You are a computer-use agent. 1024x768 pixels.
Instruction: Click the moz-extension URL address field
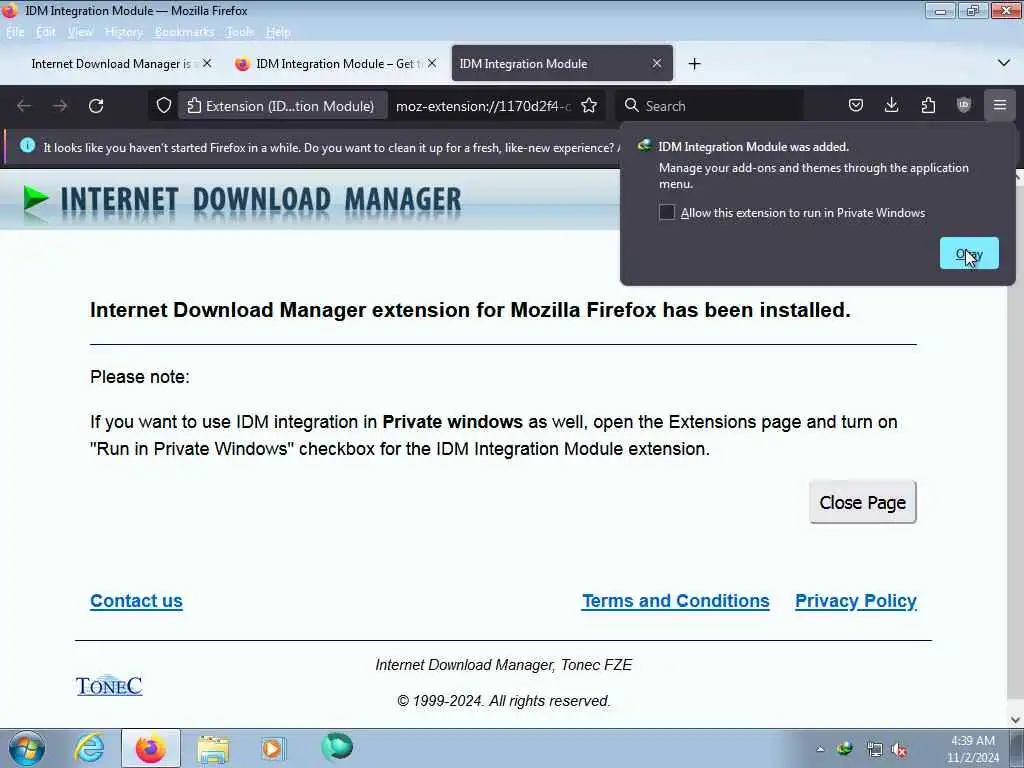(x=483, y=106)
